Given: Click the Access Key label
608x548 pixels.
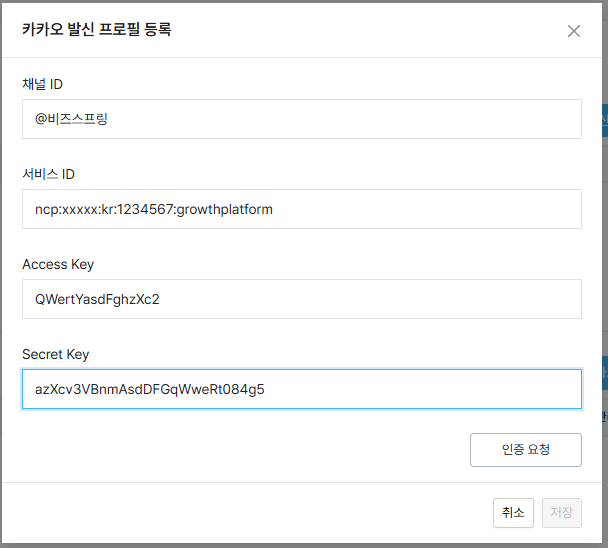Looking at the screenshot, I should tap(58, 264).
